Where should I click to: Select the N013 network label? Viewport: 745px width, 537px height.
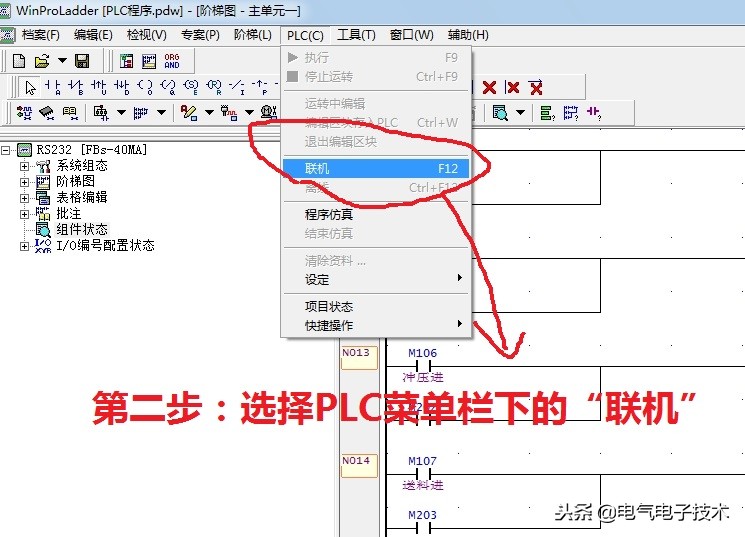pos(359,358)
